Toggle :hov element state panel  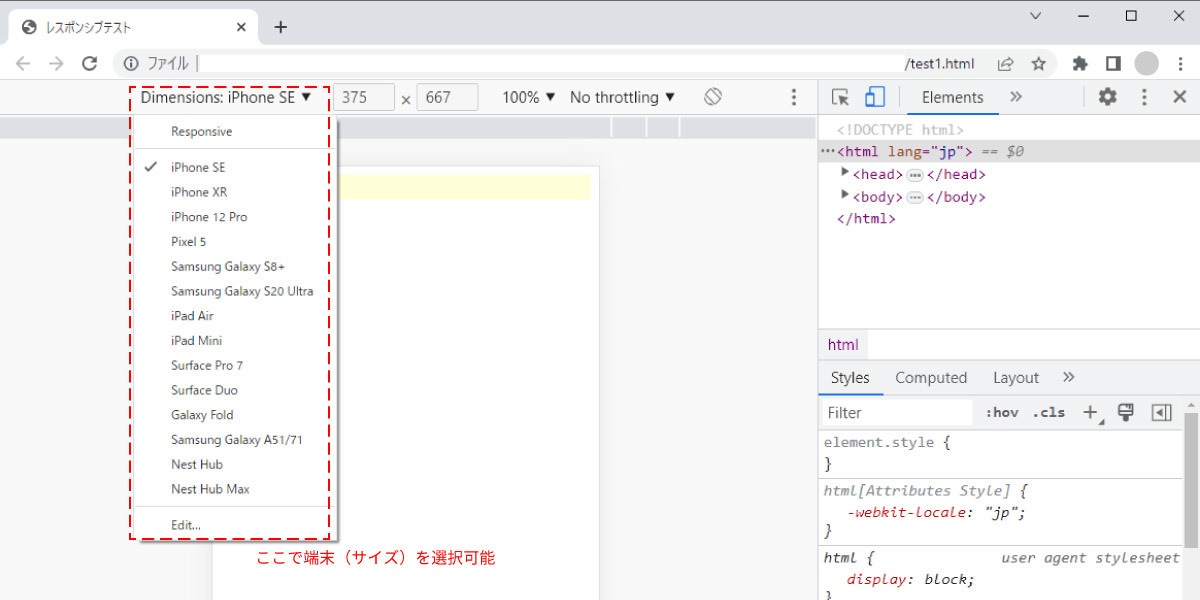click(x=1002, y=412)
